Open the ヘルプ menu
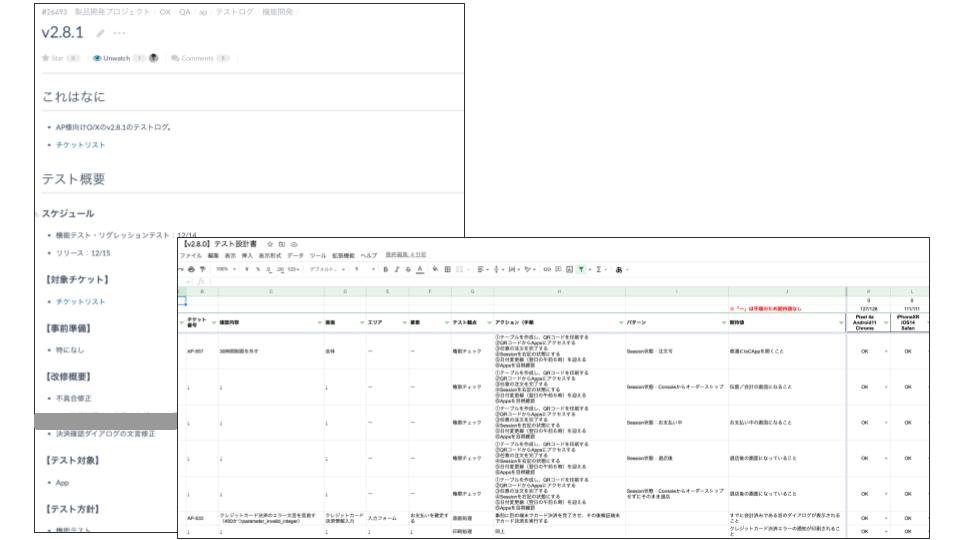The width and height of the screenshot is (960, 540). pyautogui.click(x=369, y=255)
